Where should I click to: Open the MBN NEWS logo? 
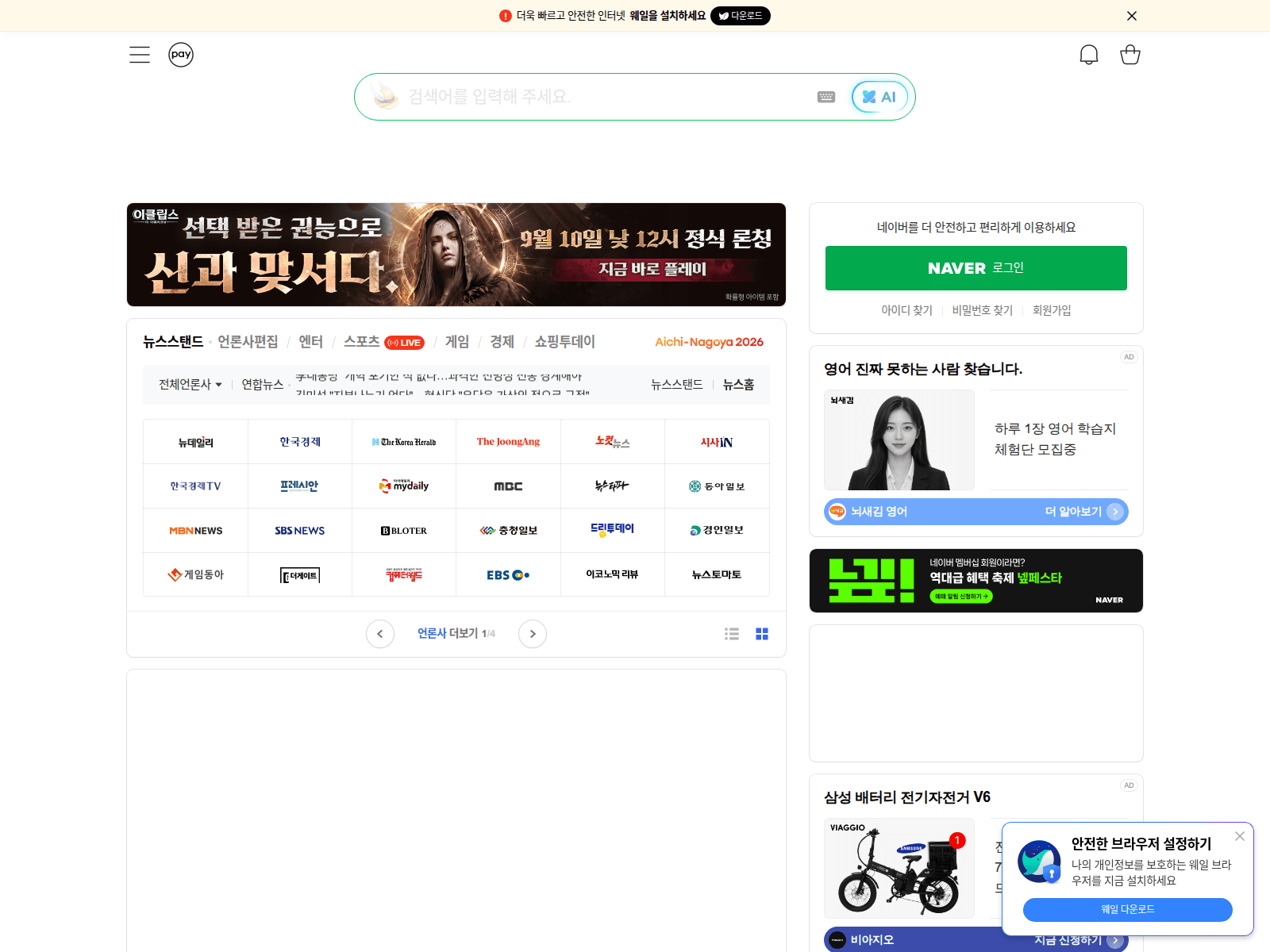pyautogui.click(x=196, y=531)
